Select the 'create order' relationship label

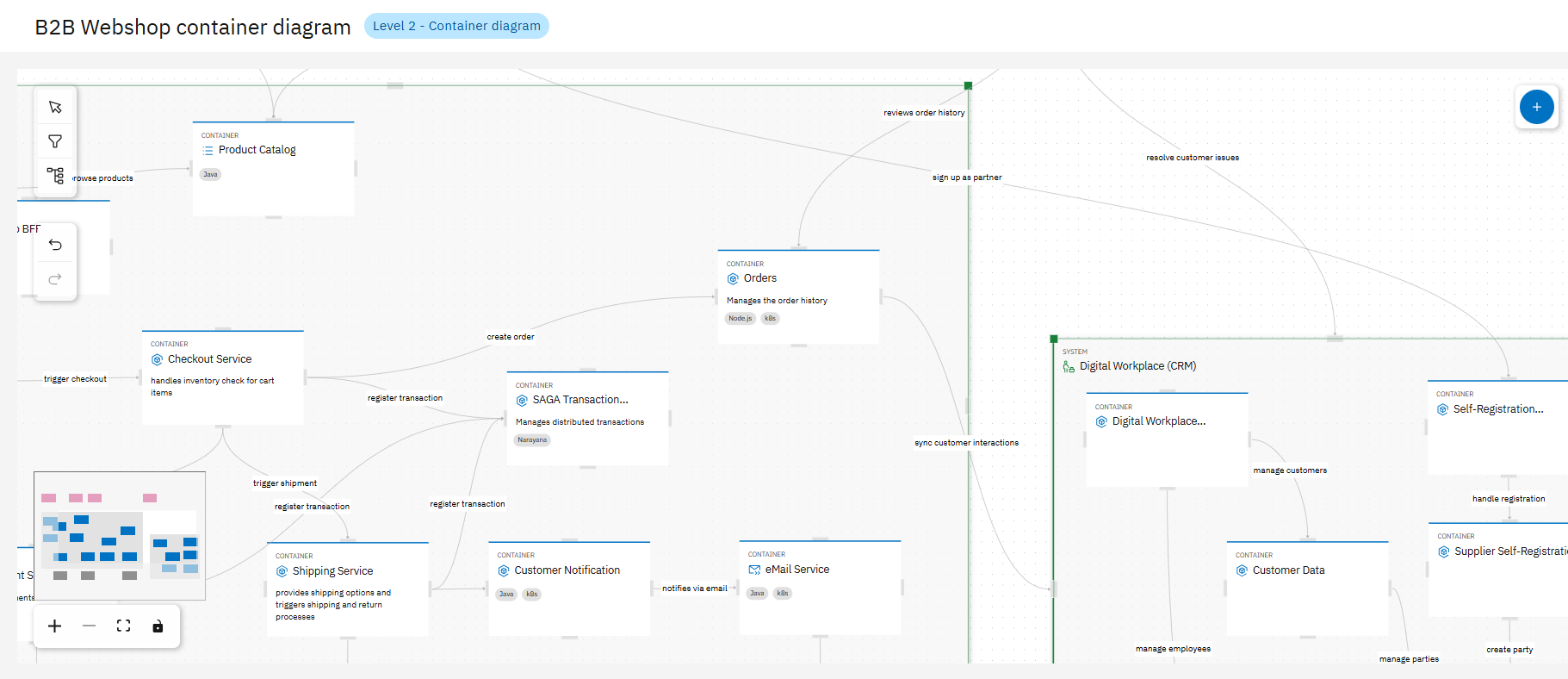point(510,337)
